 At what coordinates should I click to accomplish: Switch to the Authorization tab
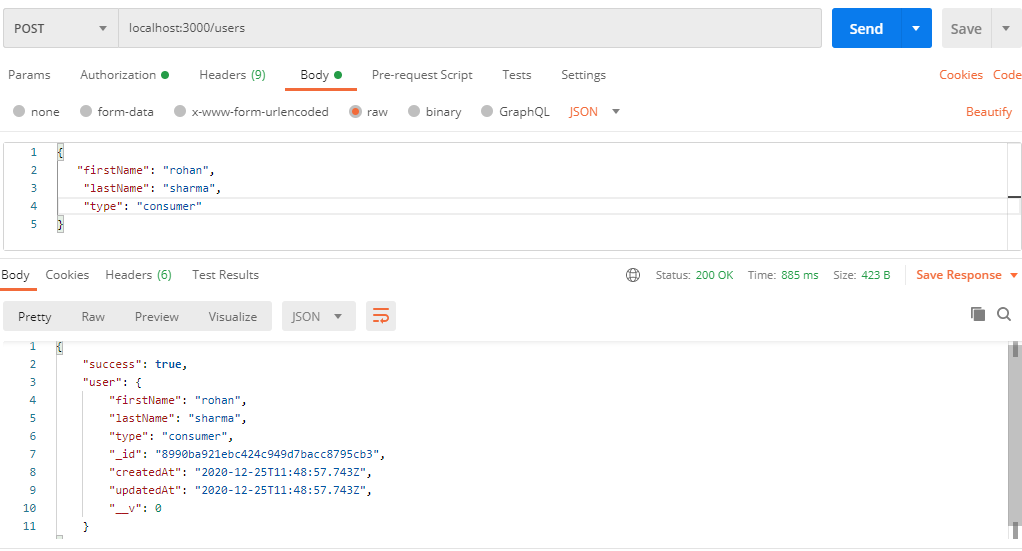124,75
